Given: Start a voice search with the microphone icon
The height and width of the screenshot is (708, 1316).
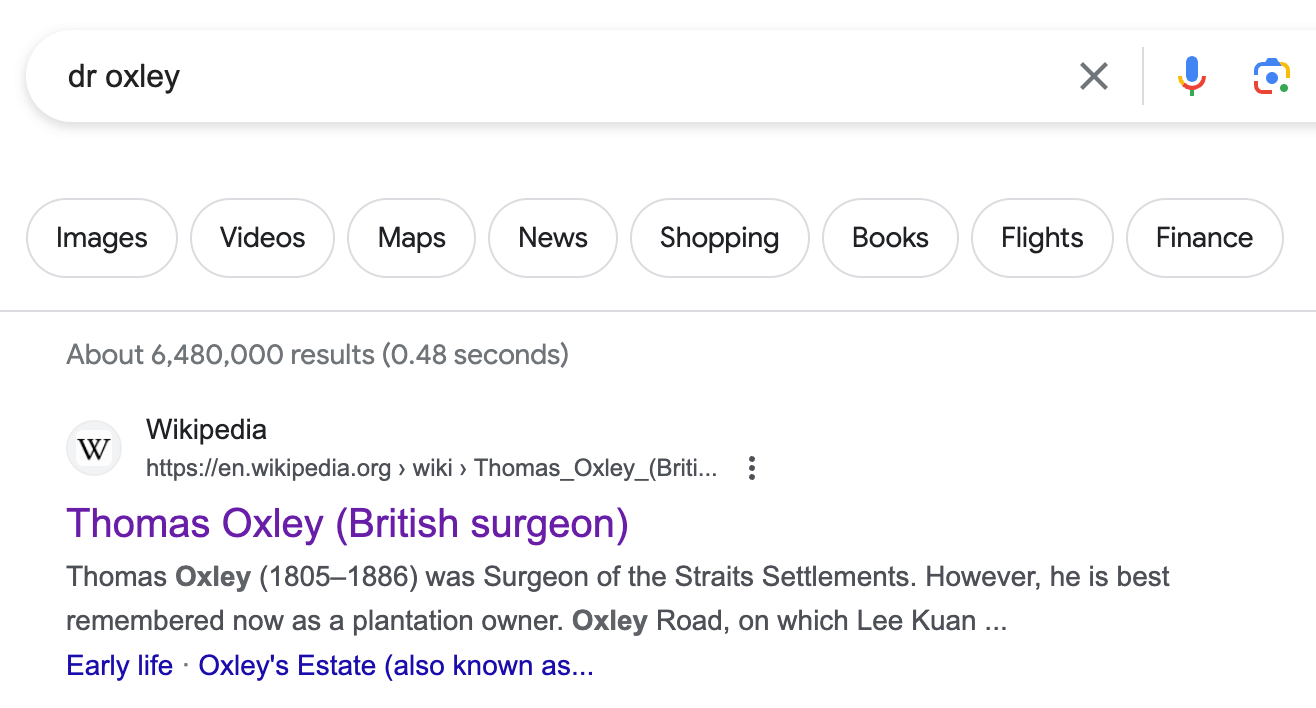Looking at the screenshot, I should pyautogui.click(x=1192, y=75).
